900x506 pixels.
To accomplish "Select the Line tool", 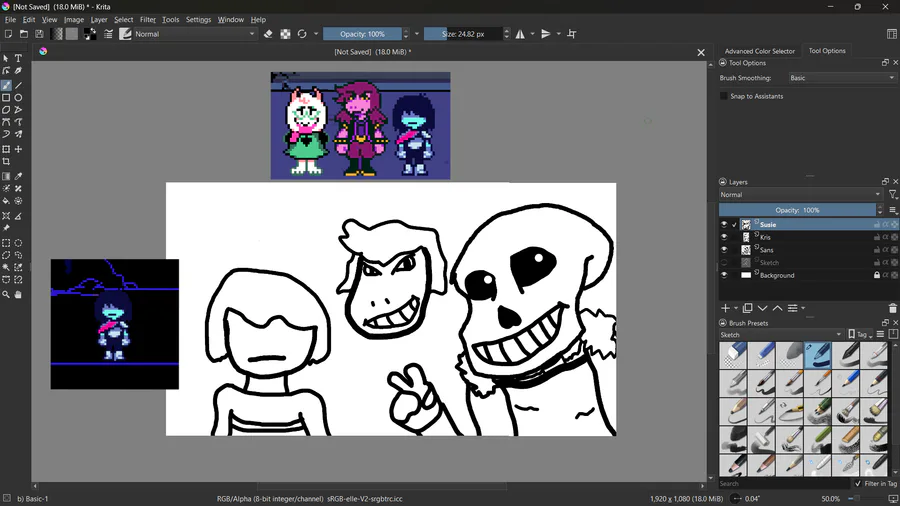I will pos(18,85).
